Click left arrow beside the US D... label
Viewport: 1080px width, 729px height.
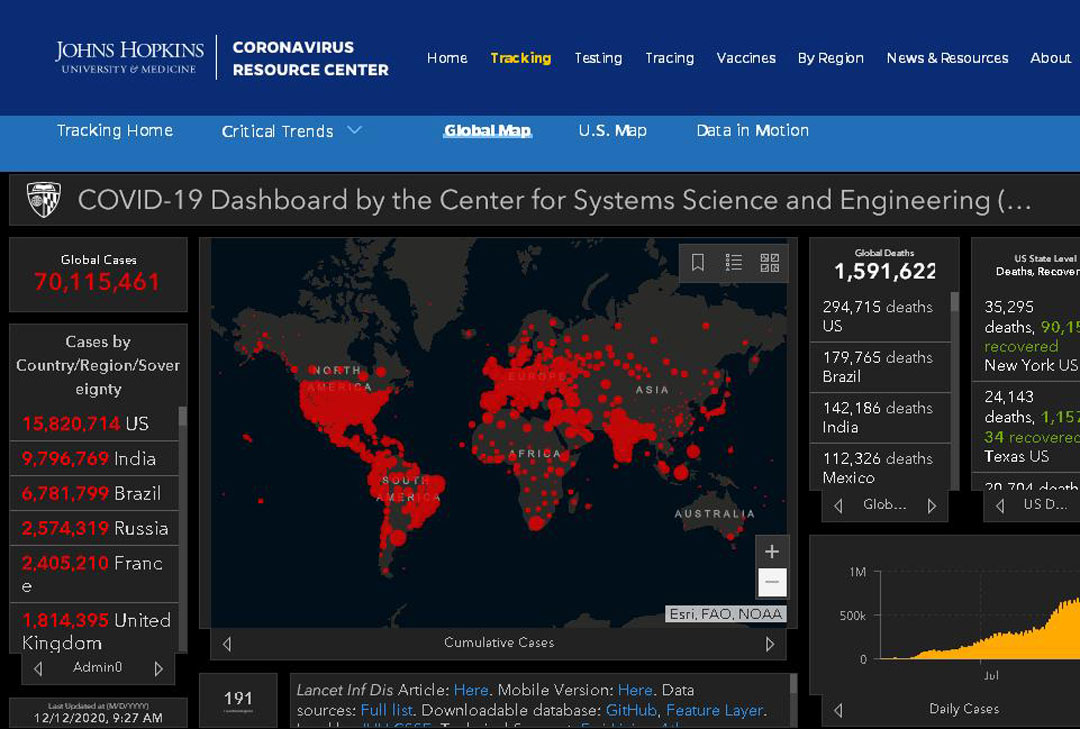tap(1000, 506)
